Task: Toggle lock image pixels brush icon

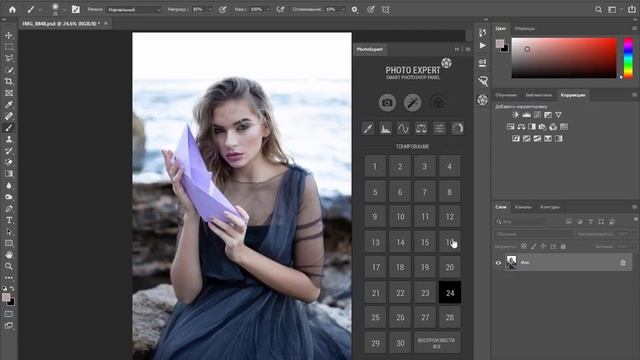Action: pos(533,247)
